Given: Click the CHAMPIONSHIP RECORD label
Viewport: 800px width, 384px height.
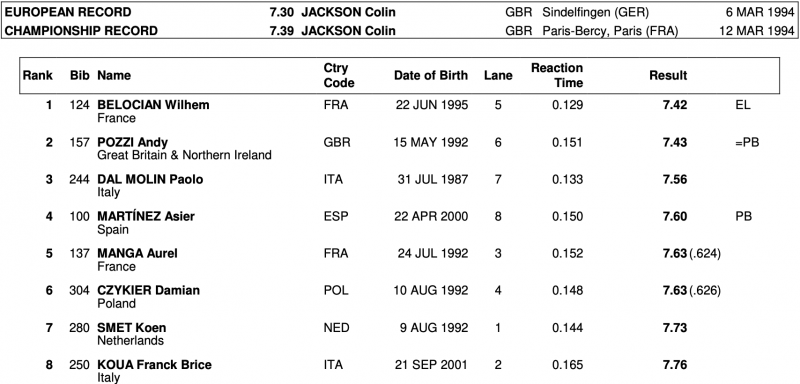Looking at the screenshot, I should pyautogui.click(x=81, y=31).
